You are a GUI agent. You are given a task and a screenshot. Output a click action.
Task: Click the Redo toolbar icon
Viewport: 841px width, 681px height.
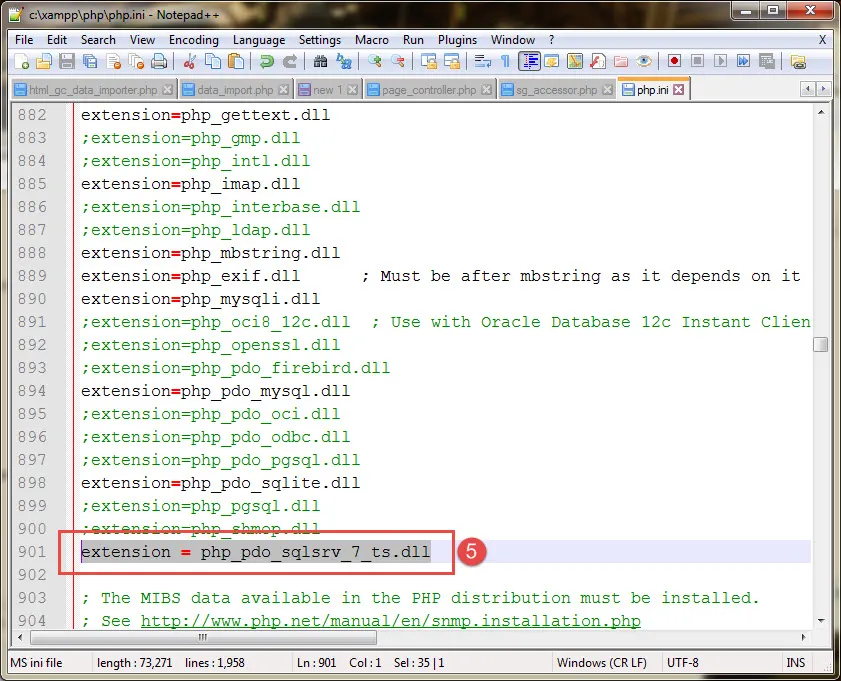[290, 62]
